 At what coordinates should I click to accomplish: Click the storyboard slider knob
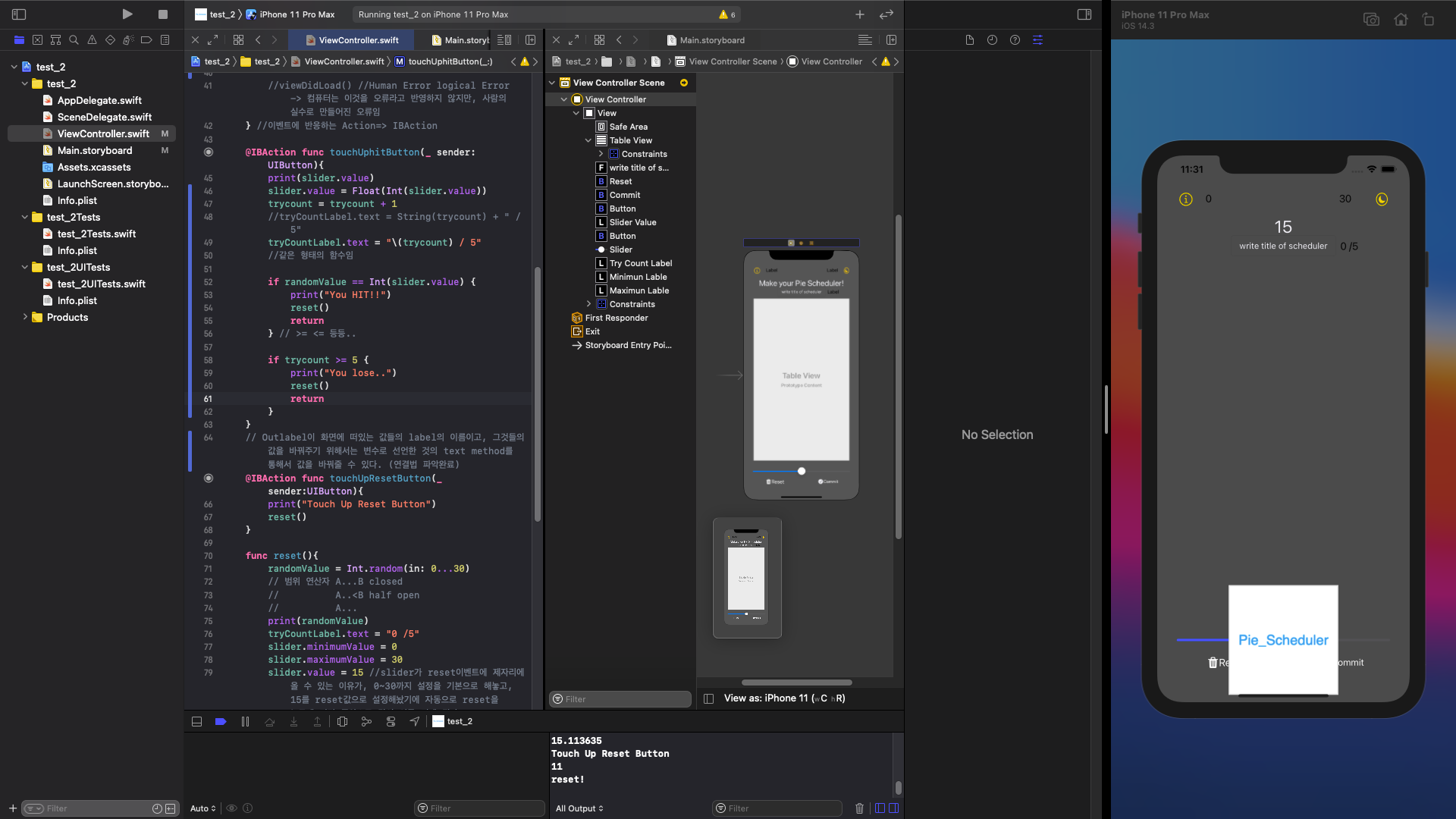pyautogui.click(x=802, y=471)
